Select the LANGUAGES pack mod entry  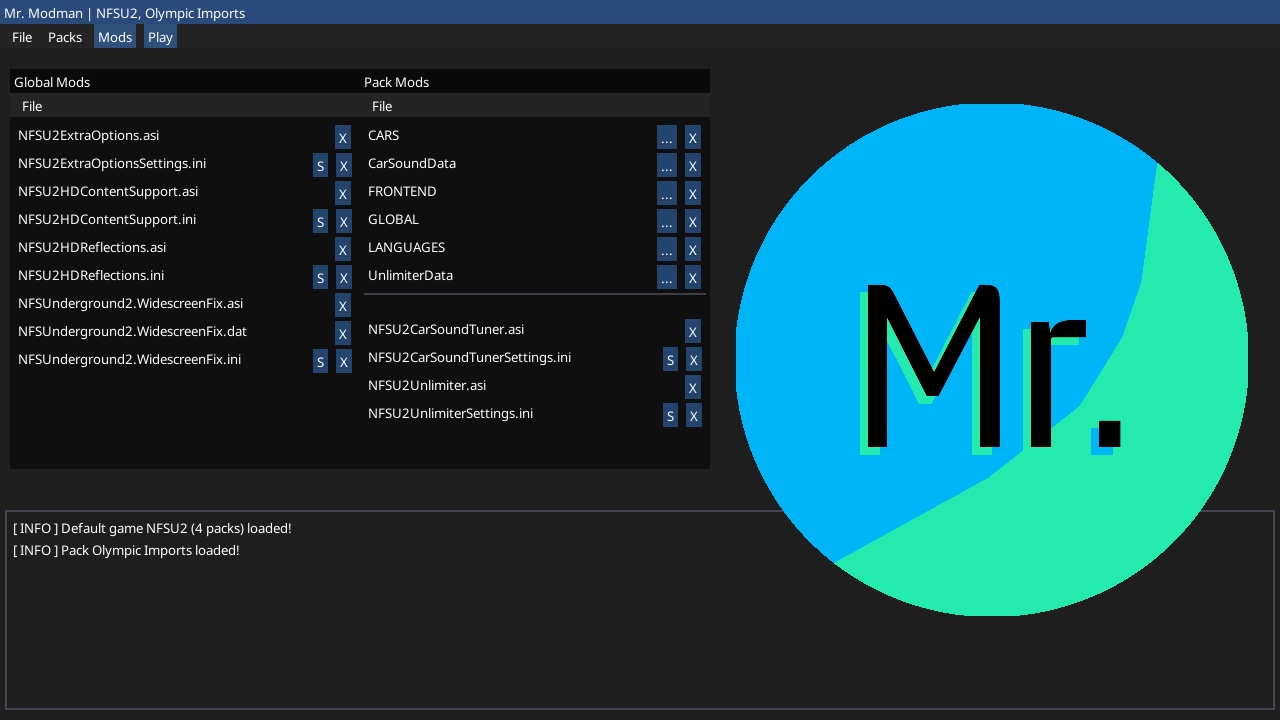click(406, 247)
